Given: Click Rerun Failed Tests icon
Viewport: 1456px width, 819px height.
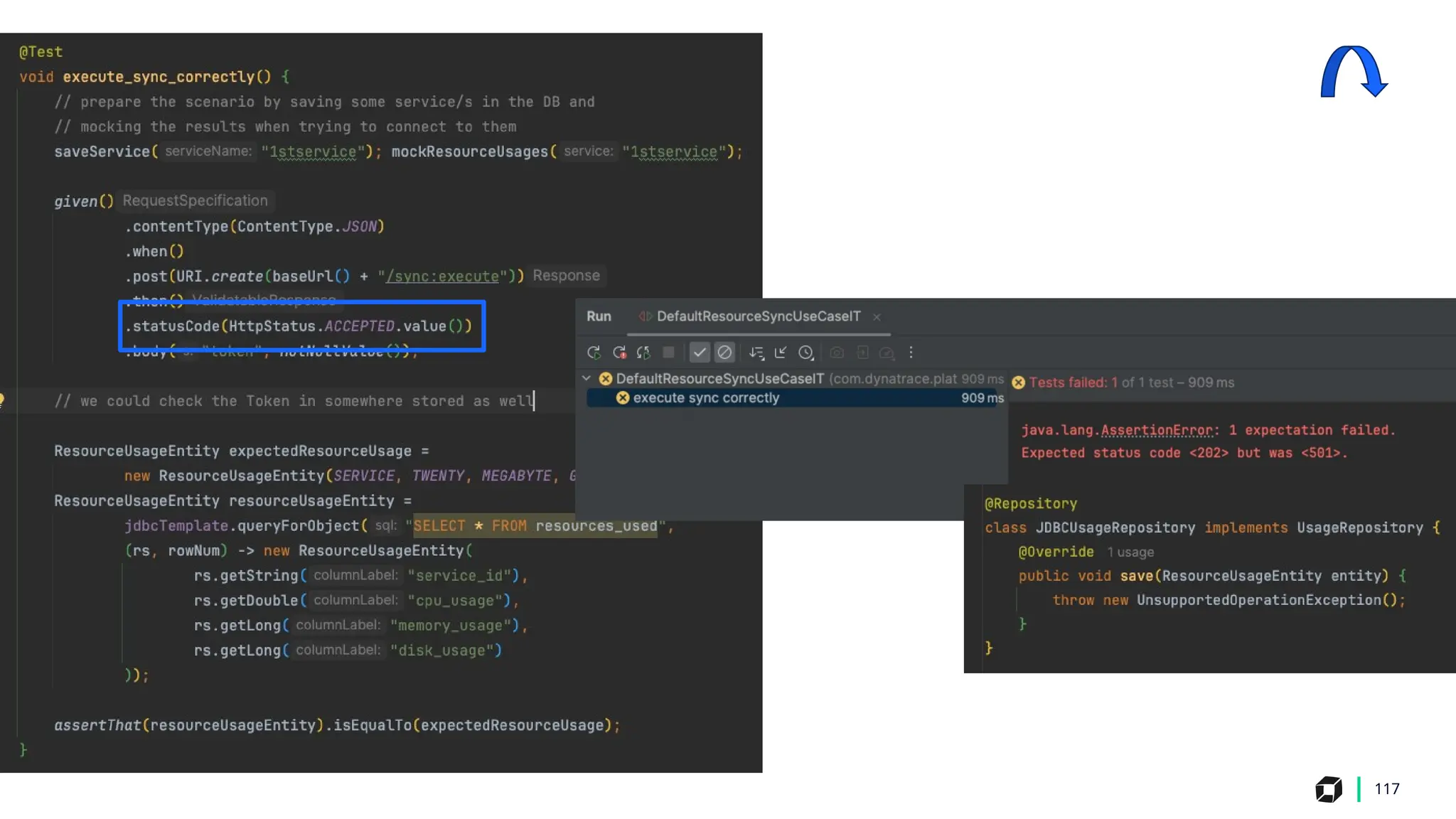Looking at the screenshot, I should (x=619, y=353).
